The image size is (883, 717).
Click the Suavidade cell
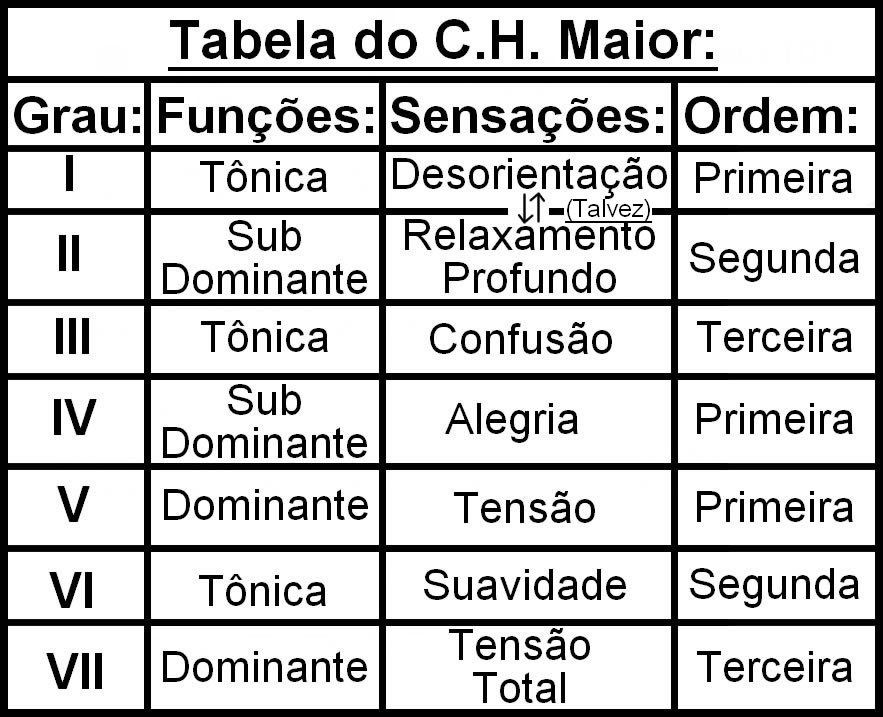(x=524, y=585)
